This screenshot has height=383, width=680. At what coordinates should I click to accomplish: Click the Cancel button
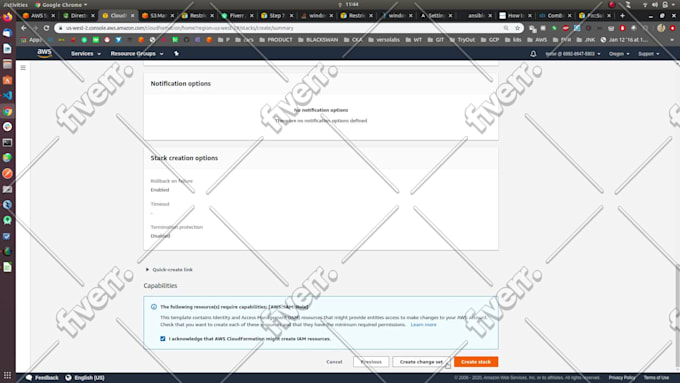click(x=334, y=361)
